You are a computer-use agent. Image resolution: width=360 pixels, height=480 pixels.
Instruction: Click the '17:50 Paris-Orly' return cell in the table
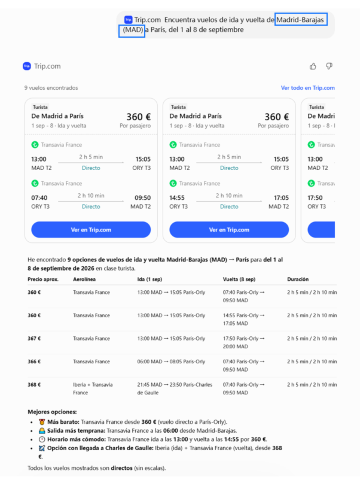(244, 342)
